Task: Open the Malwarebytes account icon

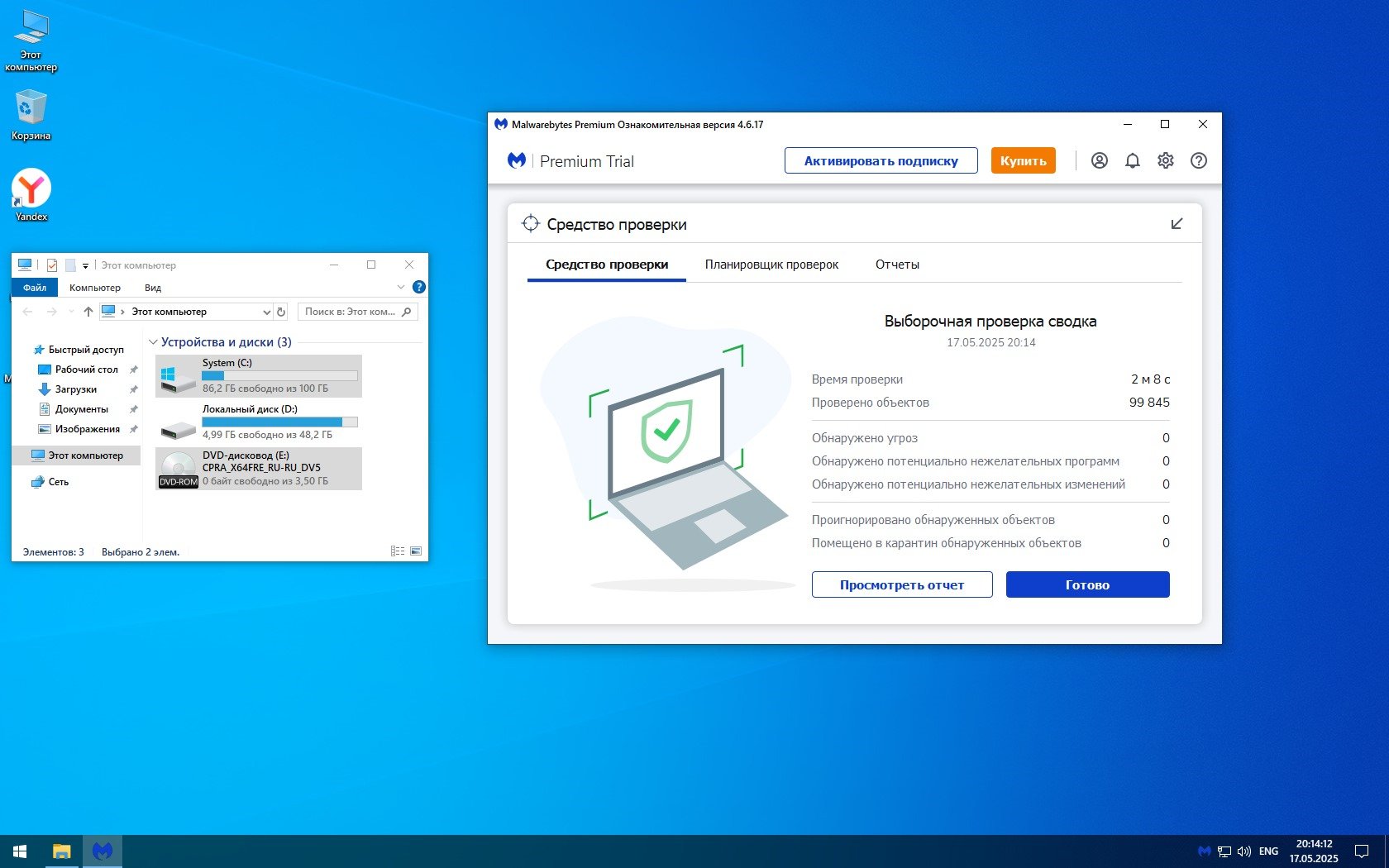Action: [1099, 160]
